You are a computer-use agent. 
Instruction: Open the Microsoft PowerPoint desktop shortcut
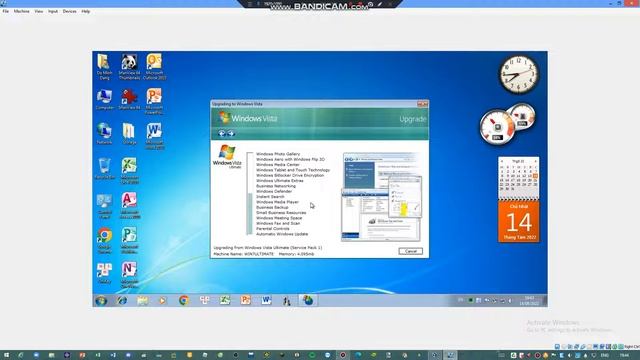pyautogui.click(x=154, y=101)
